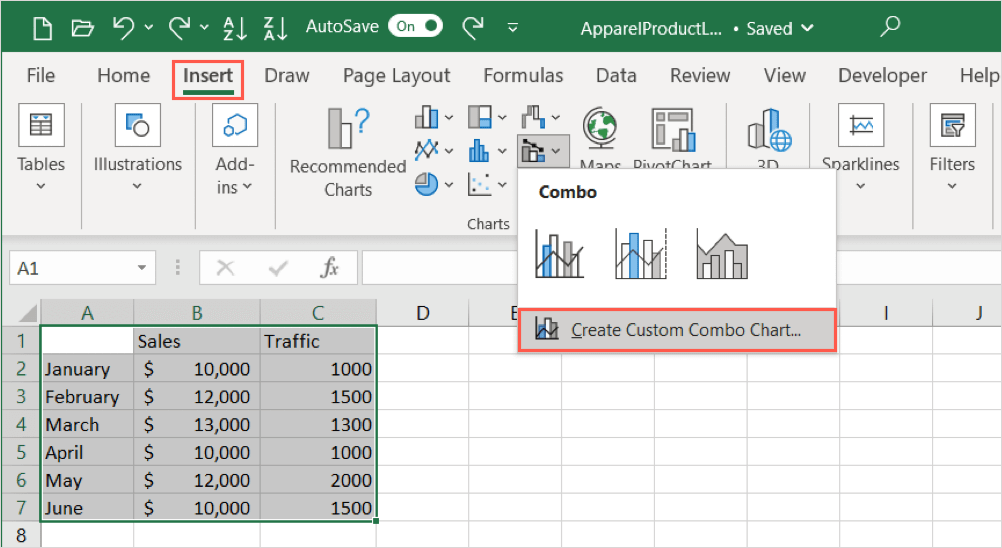
Task: Click the PivotChart icon
Action: [673, 128]
